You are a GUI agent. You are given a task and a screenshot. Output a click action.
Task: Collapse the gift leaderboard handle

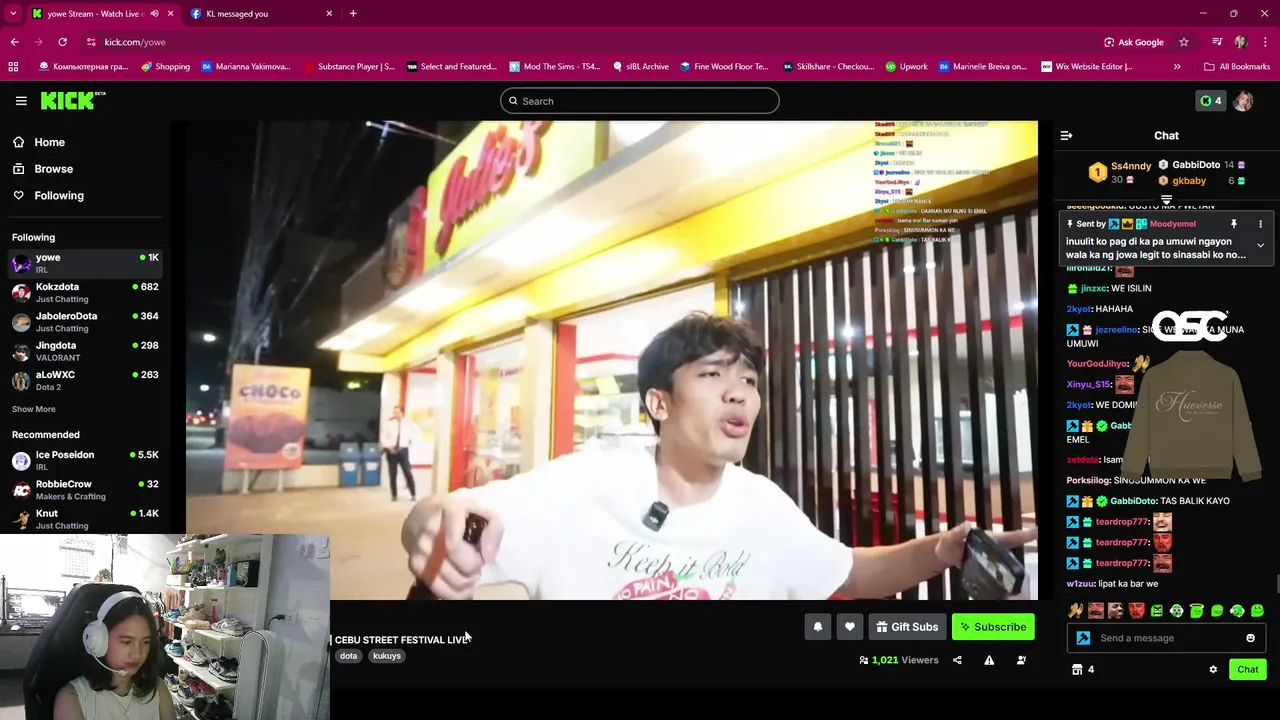[x=1166, y=200]
